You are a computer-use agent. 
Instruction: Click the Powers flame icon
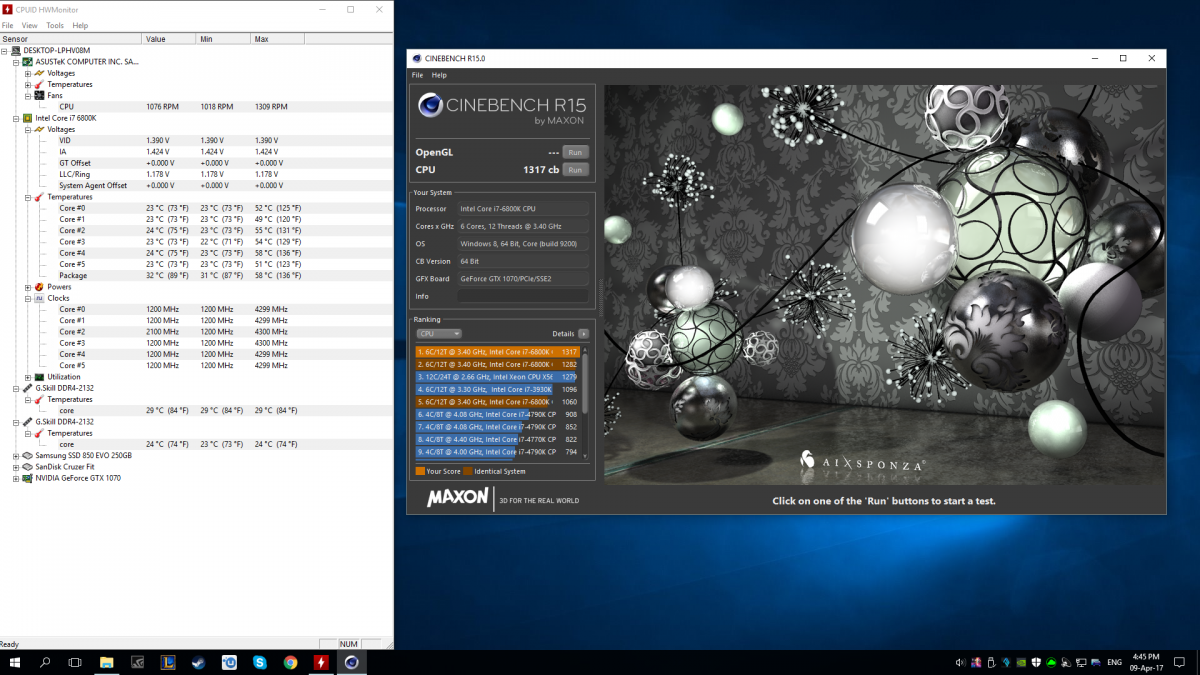click(39, 287)
